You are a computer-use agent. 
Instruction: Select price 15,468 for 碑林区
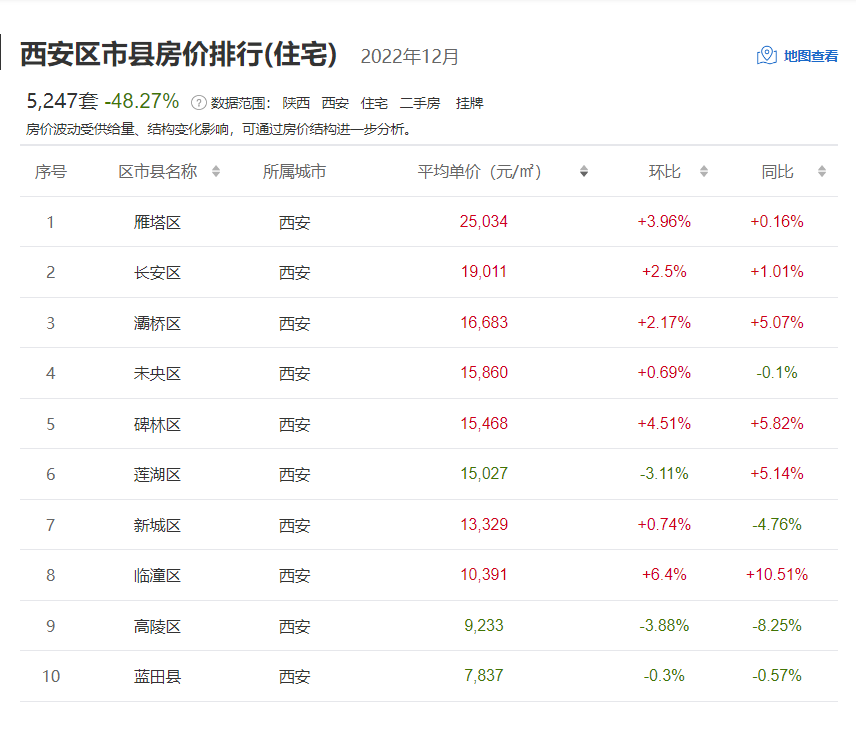484,423
